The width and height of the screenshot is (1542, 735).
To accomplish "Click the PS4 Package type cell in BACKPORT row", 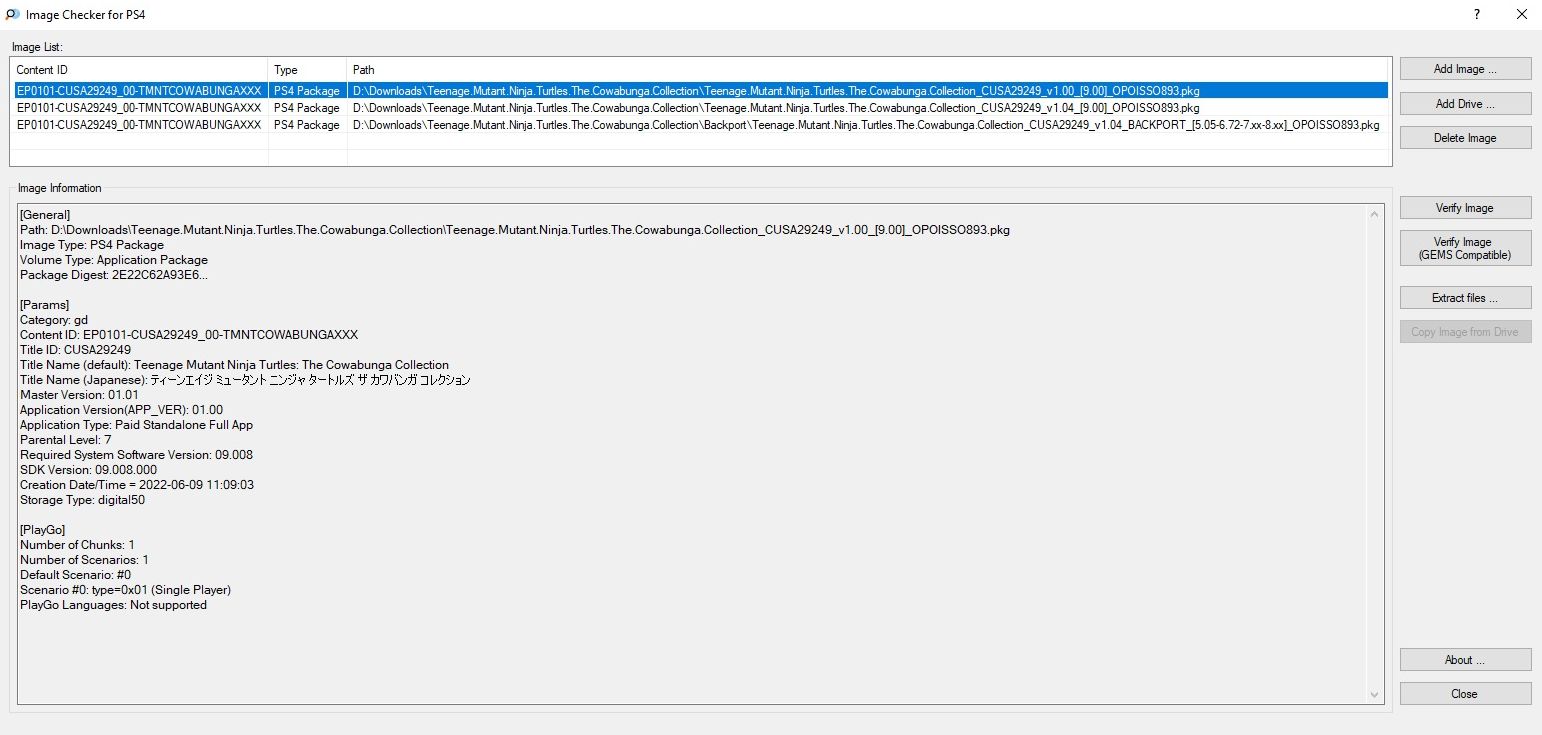I will coord(307,125).
